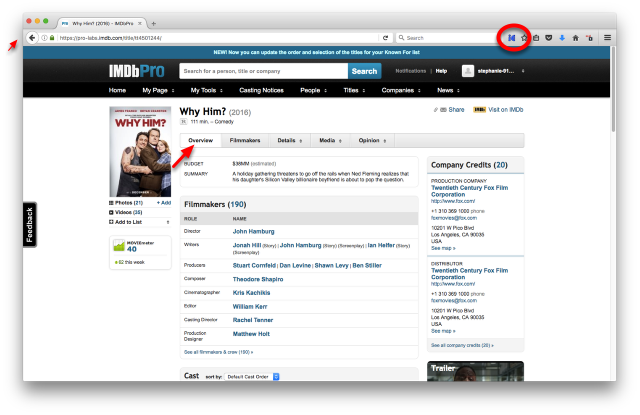Click the site info icon in the address bar
The width and height of the screenshot is (640, 415).
44,38
